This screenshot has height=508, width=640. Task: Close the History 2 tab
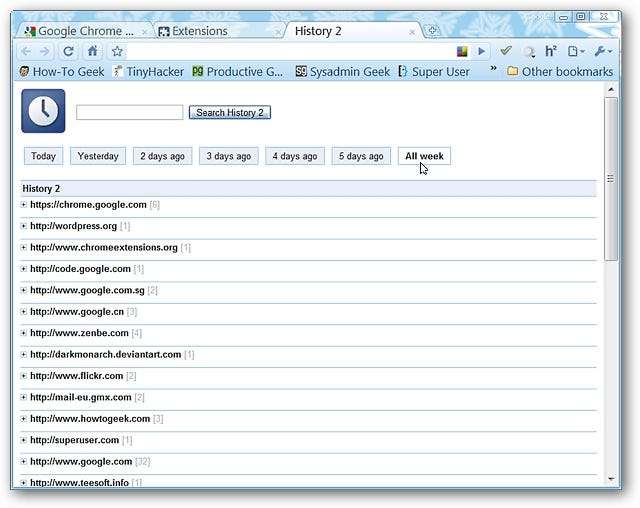tap(412, 32)
